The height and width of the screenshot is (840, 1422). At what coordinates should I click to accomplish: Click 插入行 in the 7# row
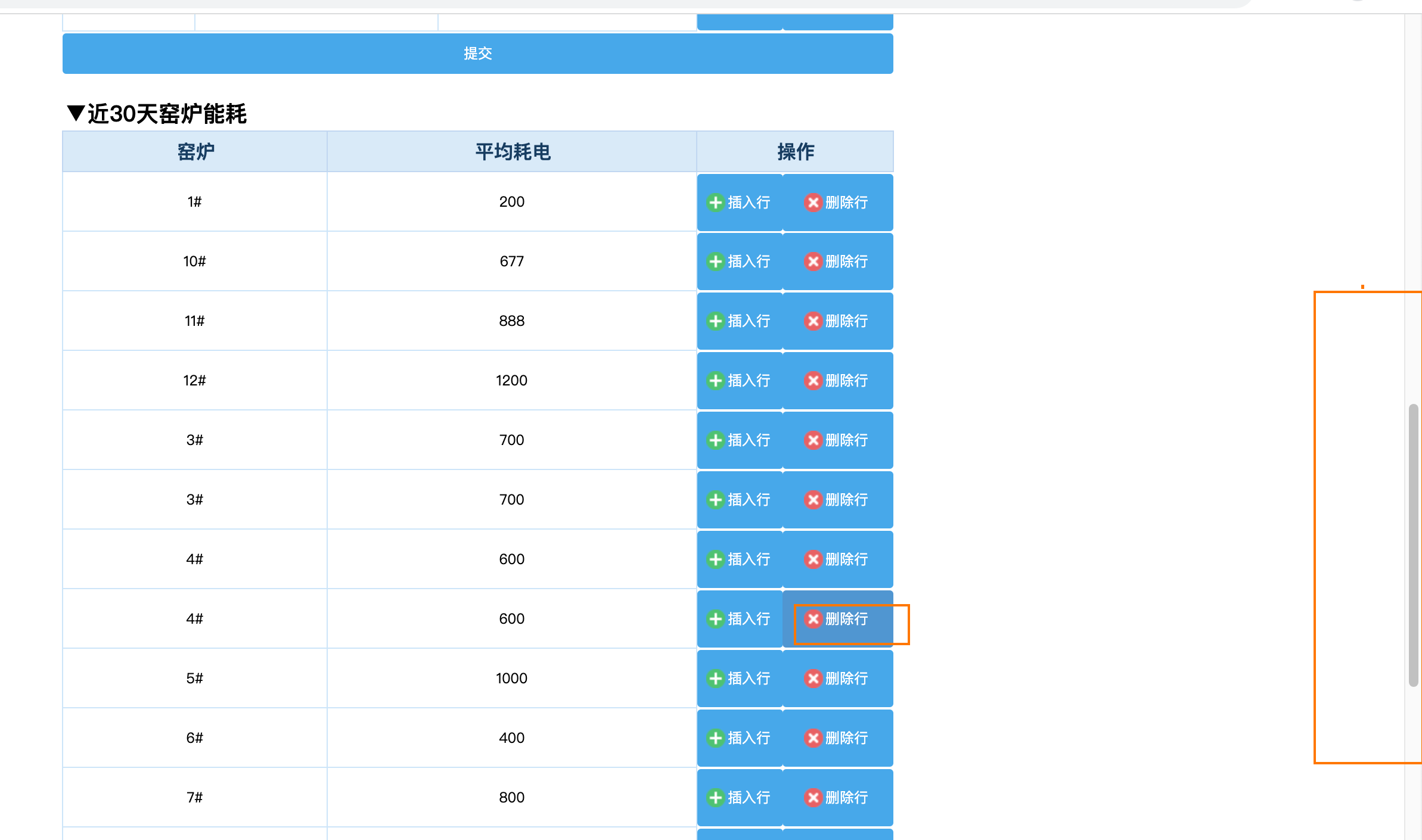click(740, 798)
